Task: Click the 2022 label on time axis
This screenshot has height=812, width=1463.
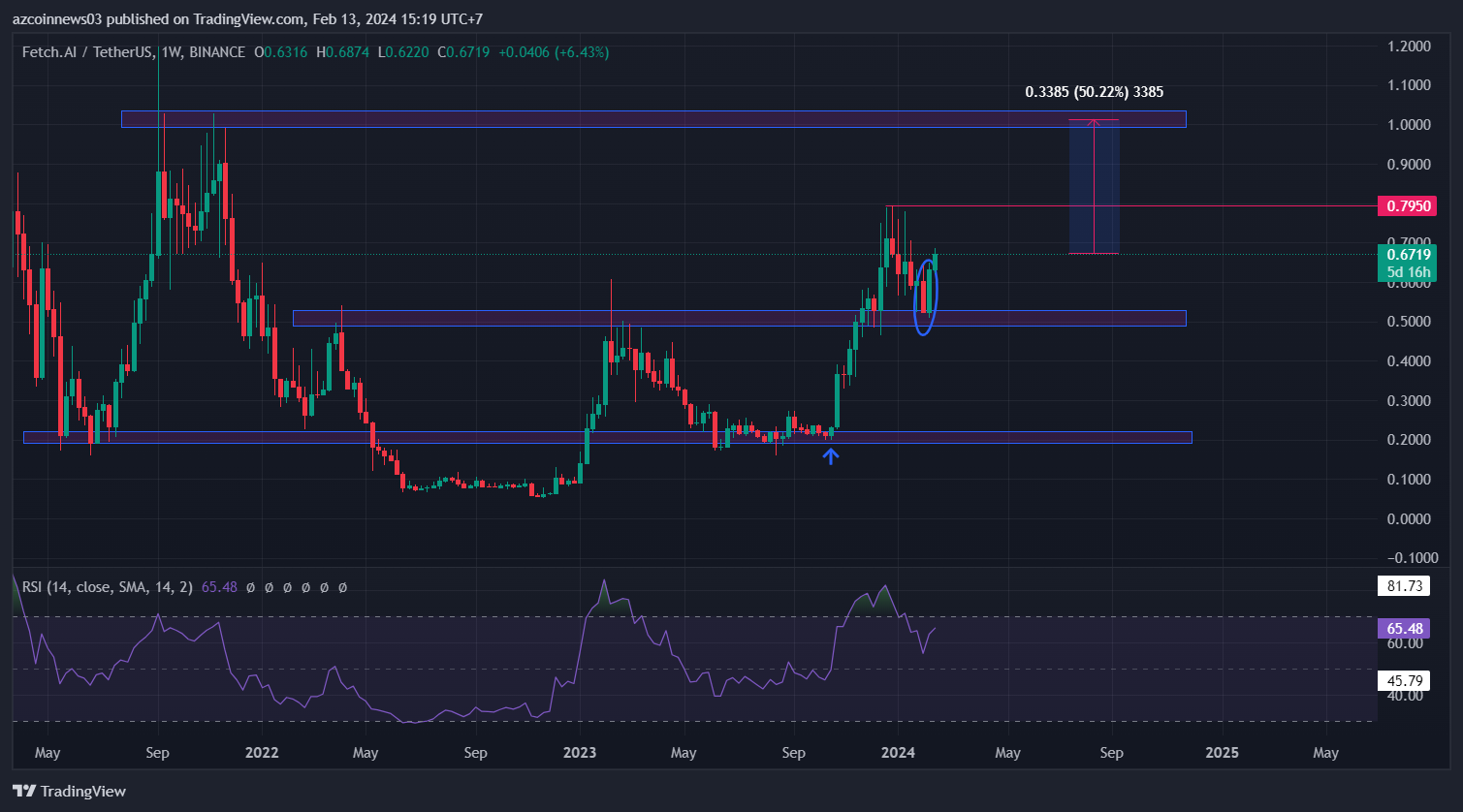Action: tap(262, 753)
